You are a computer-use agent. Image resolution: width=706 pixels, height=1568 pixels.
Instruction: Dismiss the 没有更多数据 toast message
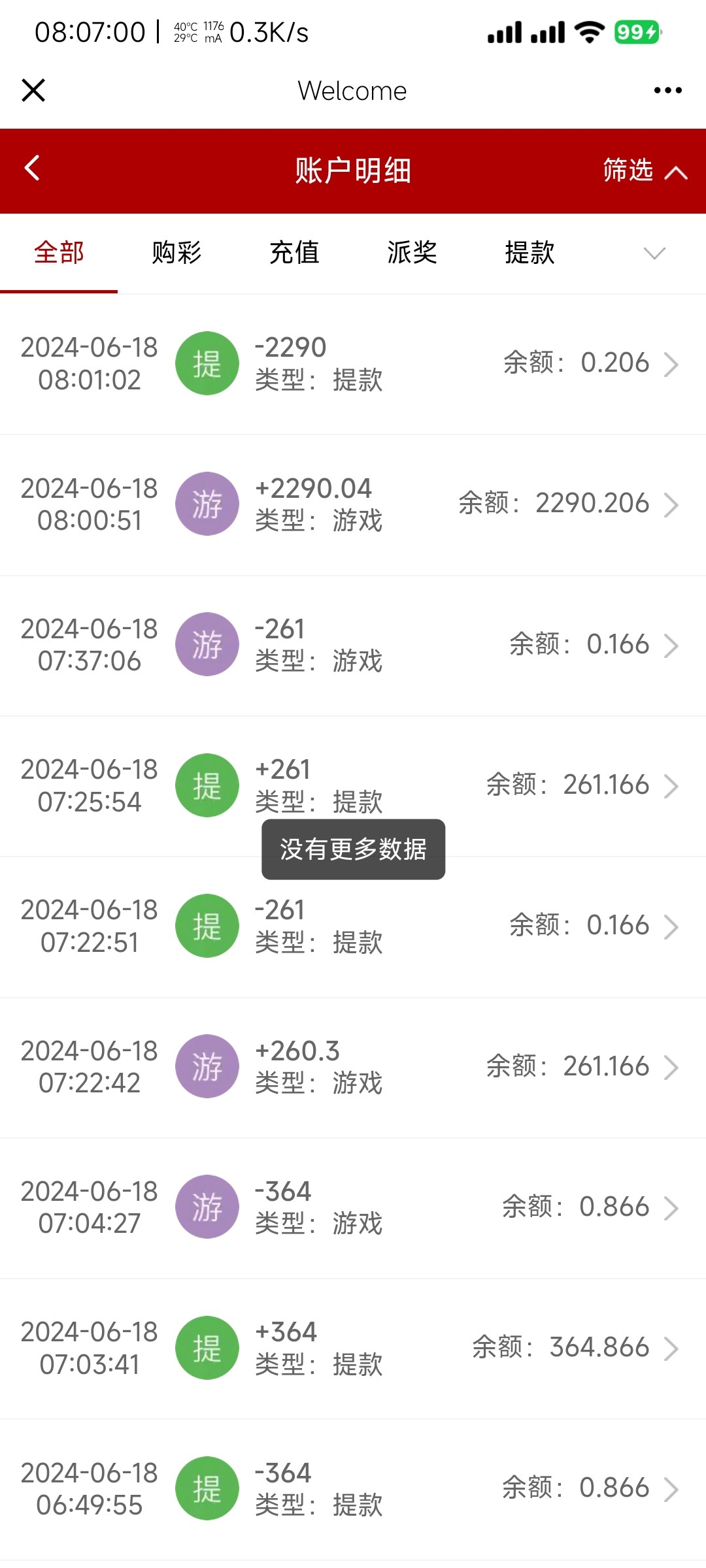(x=353, y=849)
